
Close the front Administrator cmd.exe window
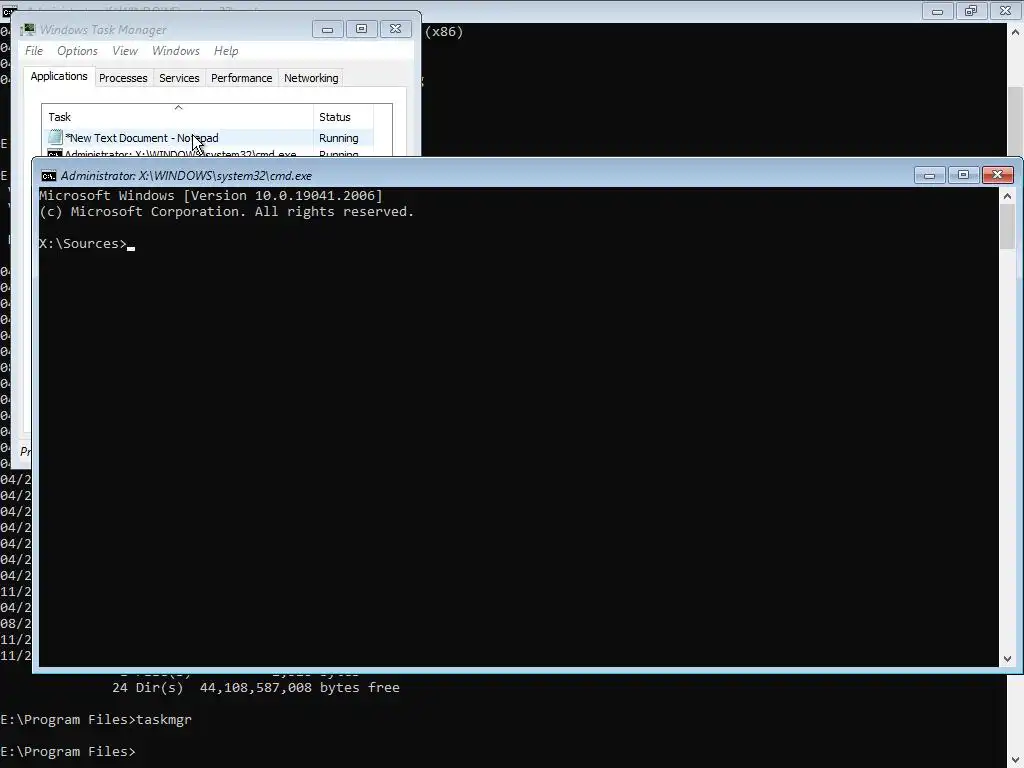click(x=997, y=175)
